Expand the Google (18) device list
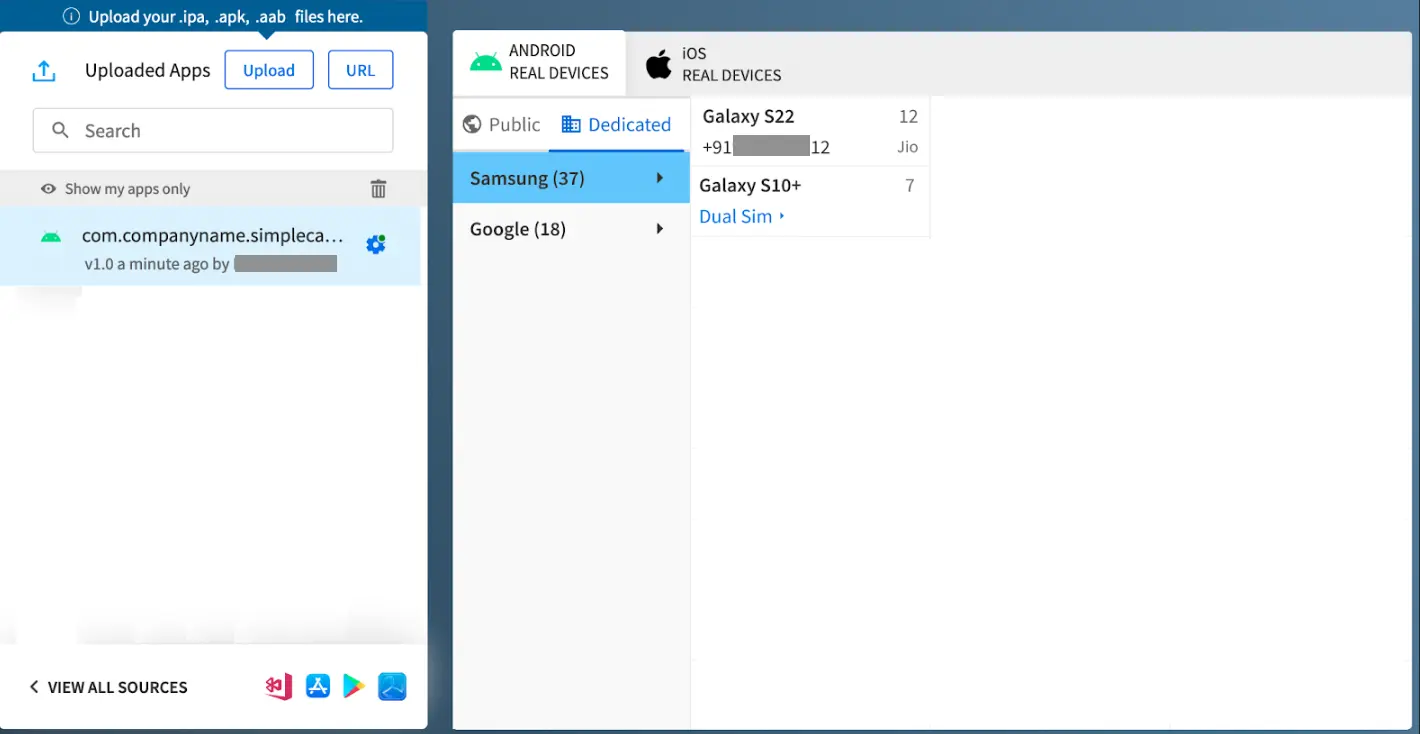This screenshot has width=1420, height=734. [570, 229]
